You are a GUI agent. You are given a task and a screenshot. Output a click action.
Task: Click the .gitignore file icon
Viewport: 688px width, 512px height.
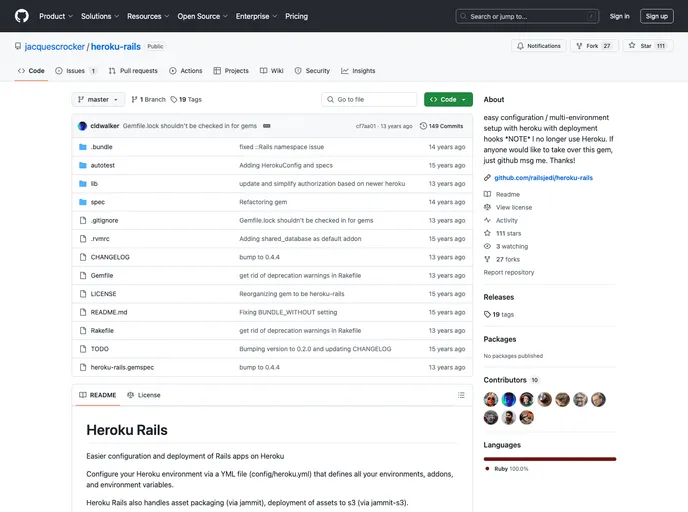(82, 220)
